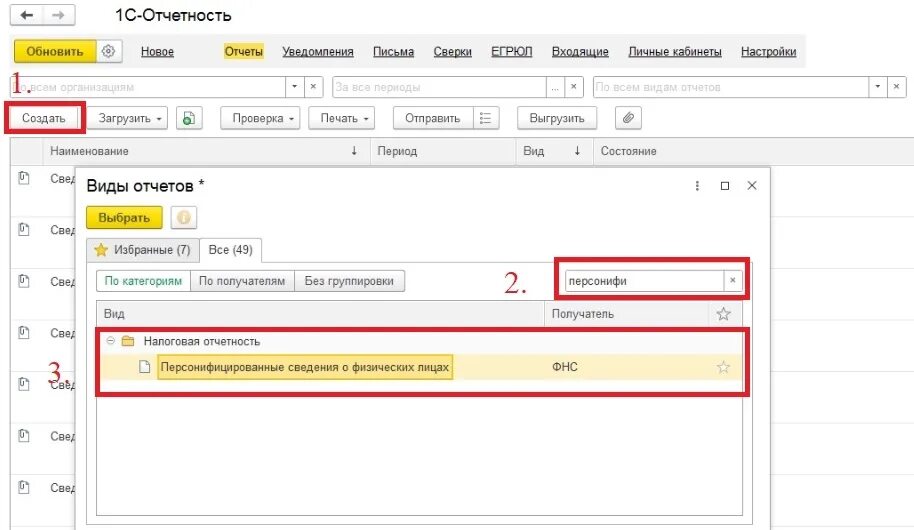Open the Проверка dropdown menu
Viewport: 914px width, 530px height.
click(x=262, y=118)
